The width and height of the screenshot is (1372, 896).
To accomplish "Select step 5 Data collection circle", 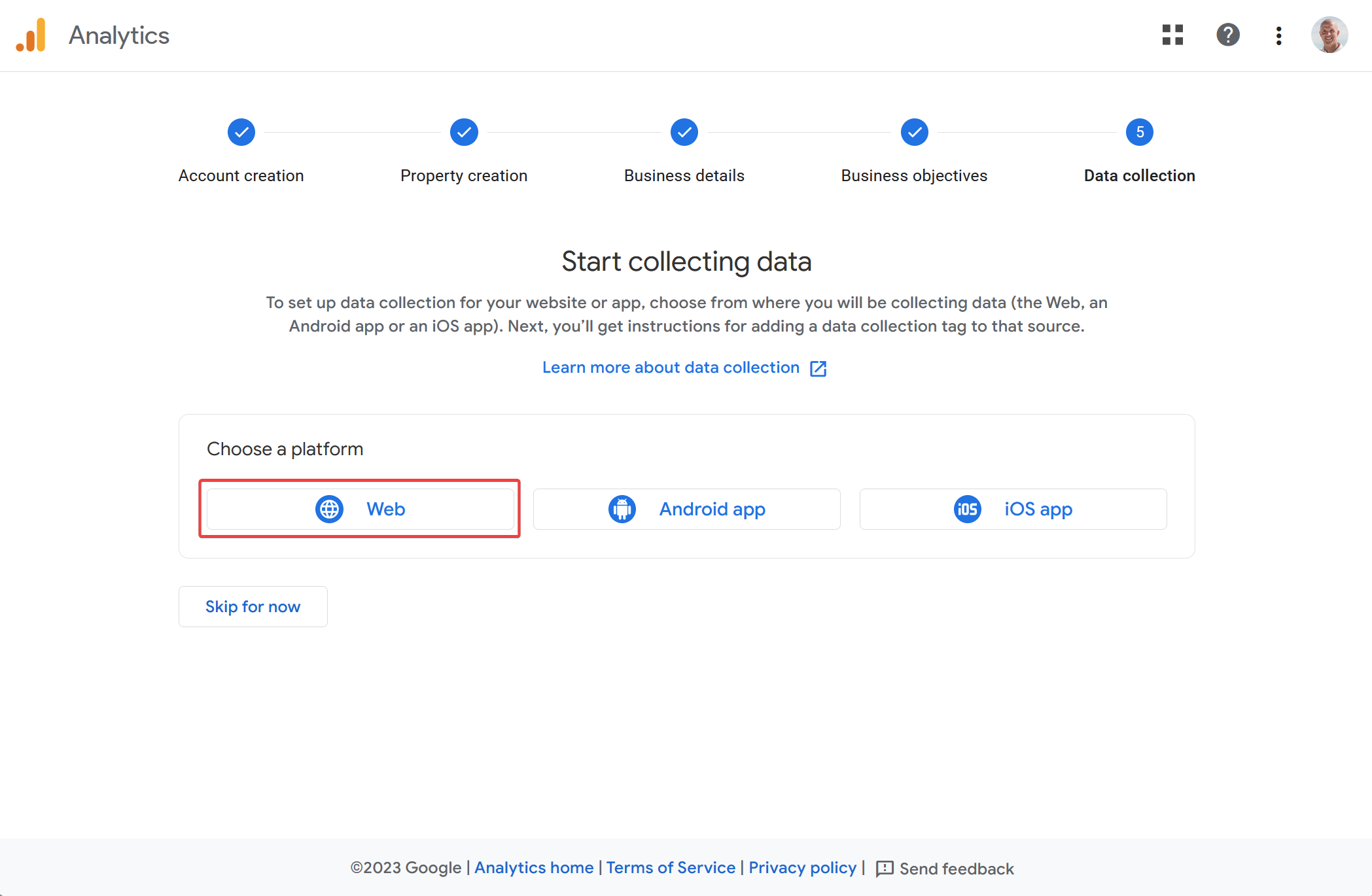I will [x=1139, y=133].
